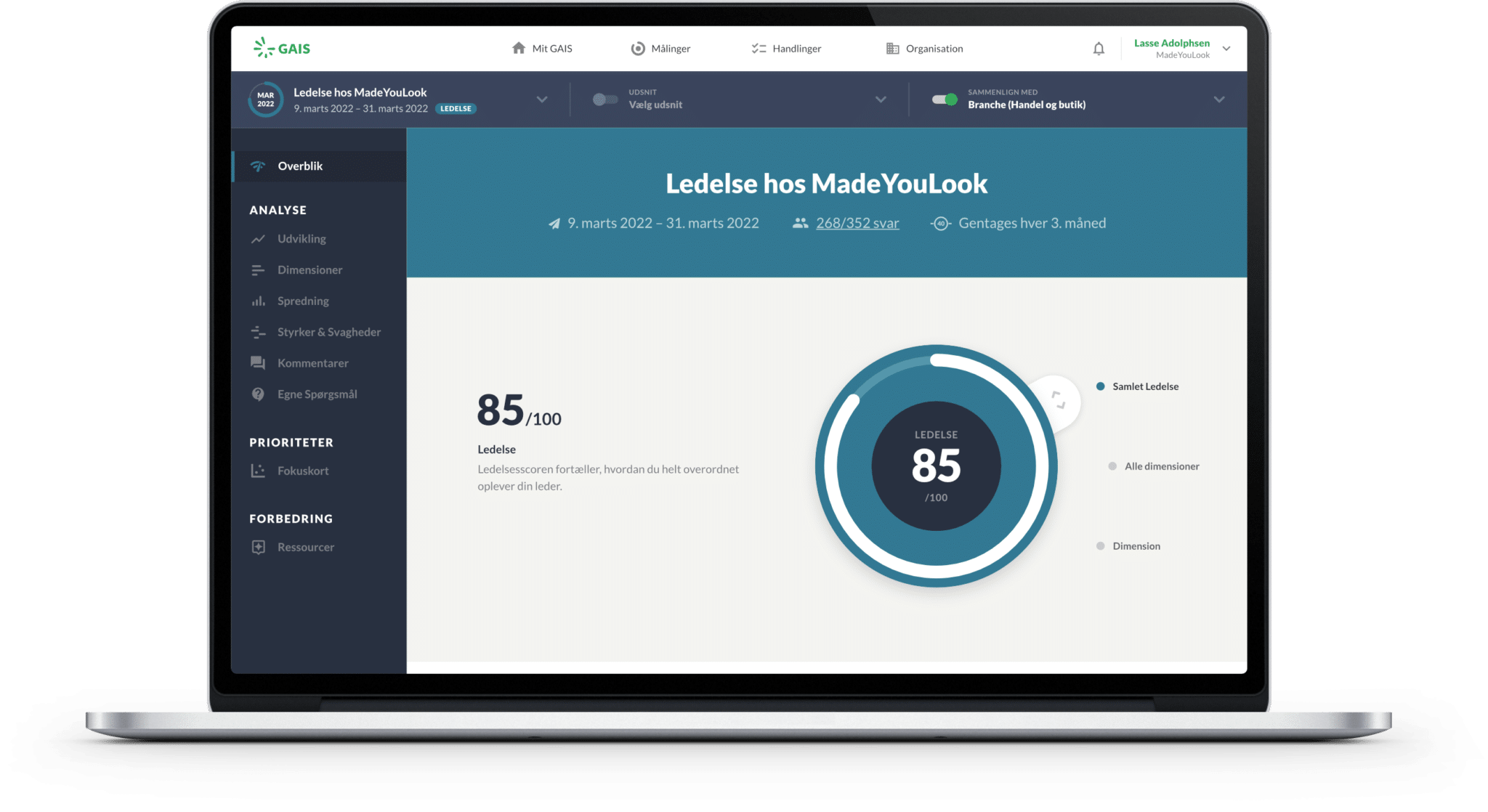Click the Organisation building icon
This screenshot has height=812, width=1488.
tap(892, 48)
